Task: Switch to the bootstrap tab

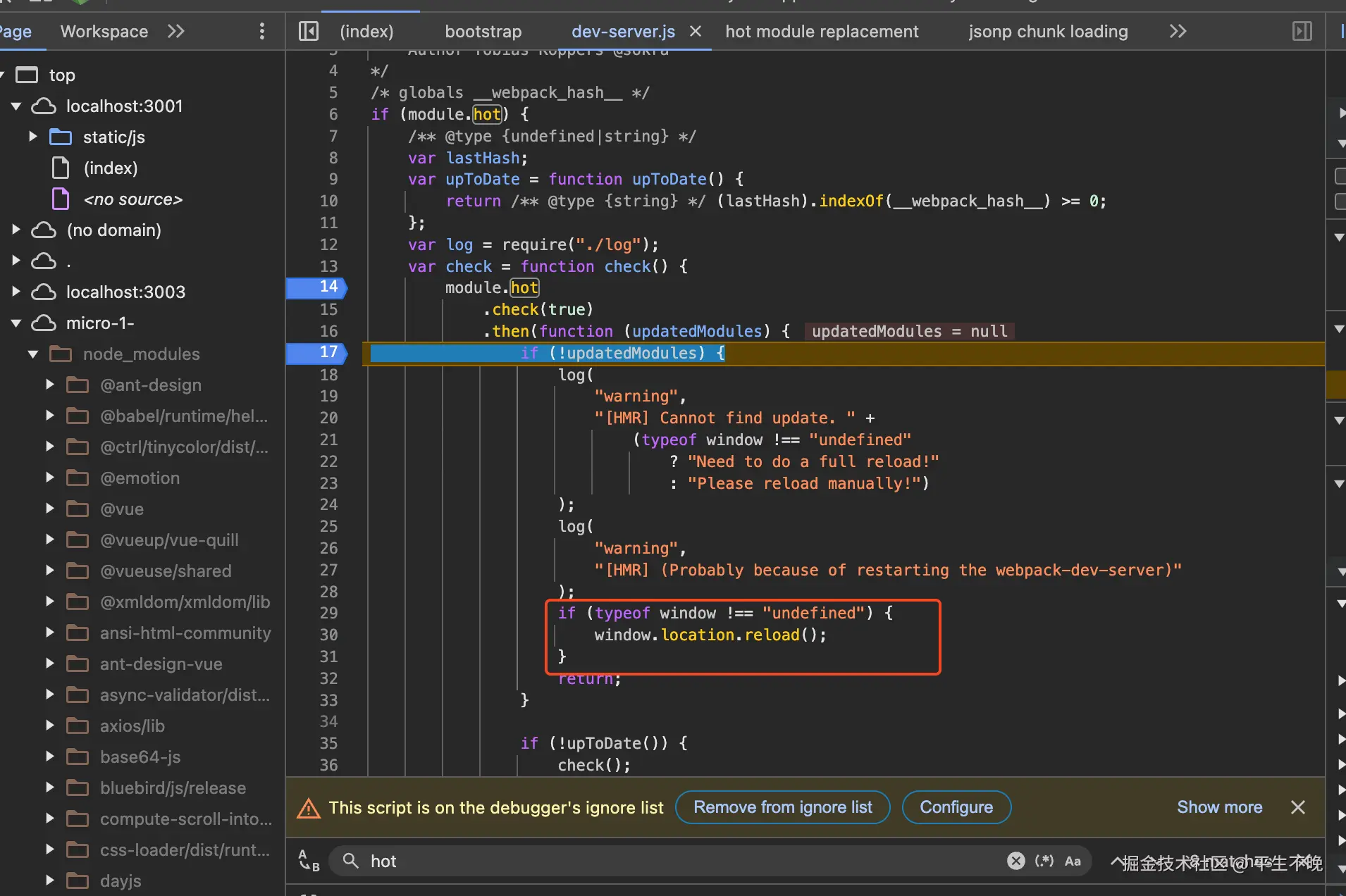Action: pyautogui.click(x=483, y=32)
